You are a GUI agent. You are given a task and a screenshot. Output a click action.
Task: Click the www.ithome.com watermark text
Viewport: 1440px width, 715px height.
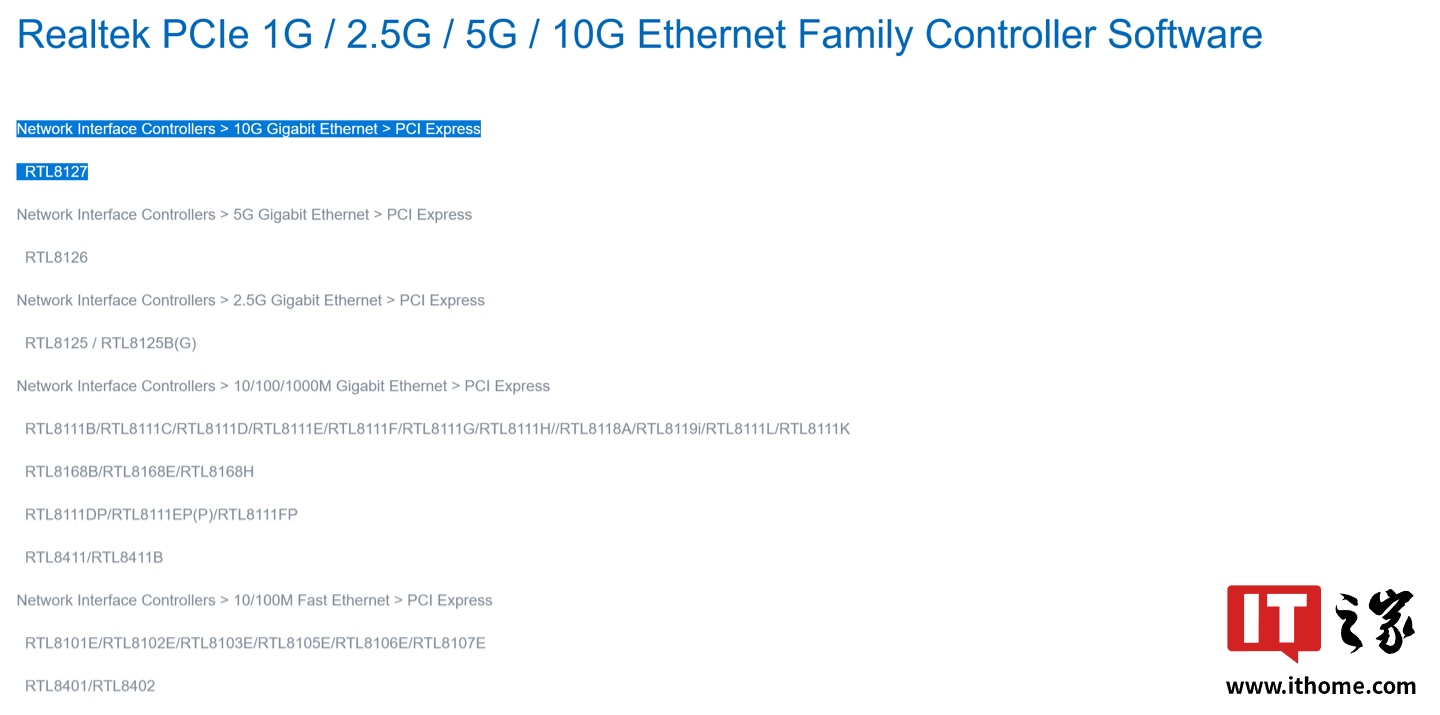click(x=1321, y=686)
